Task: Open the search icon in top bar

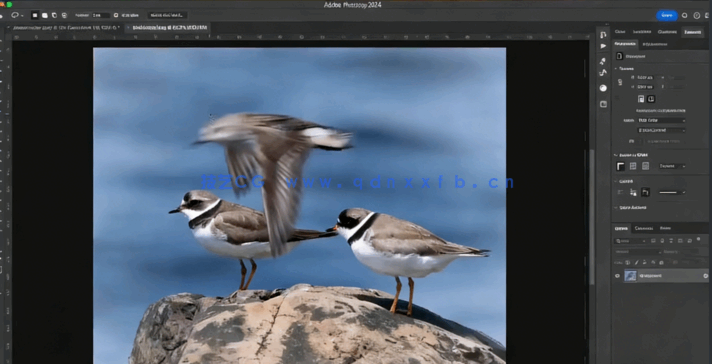Action: (x=685, y=15)
